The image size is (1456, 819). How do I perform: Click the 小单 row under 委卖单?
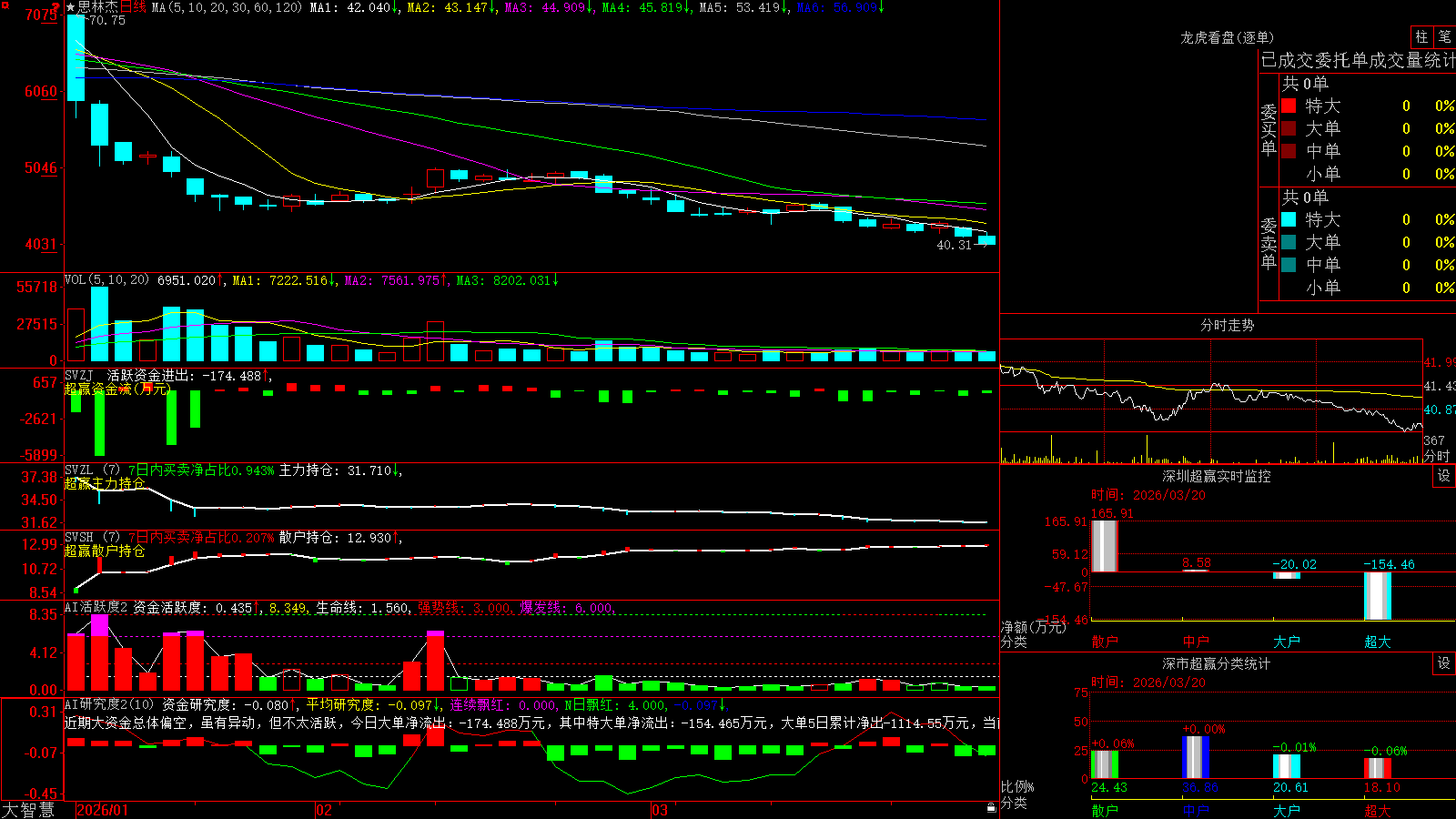[x=1368, y=288]
